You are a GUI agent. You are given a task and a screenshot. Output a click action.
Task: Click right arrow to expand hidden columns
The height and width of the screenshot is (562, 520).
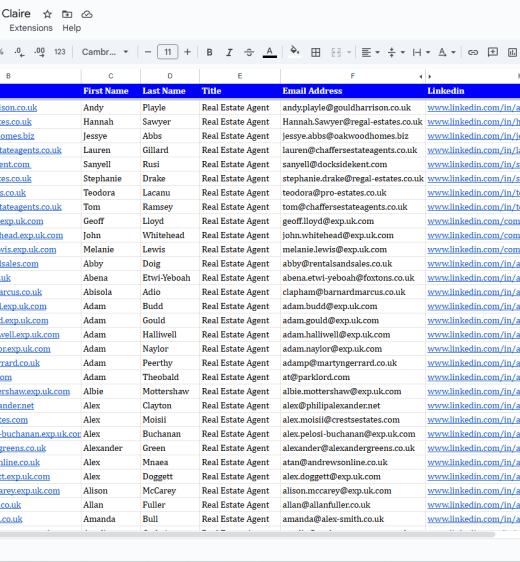(x=430, y=76)
